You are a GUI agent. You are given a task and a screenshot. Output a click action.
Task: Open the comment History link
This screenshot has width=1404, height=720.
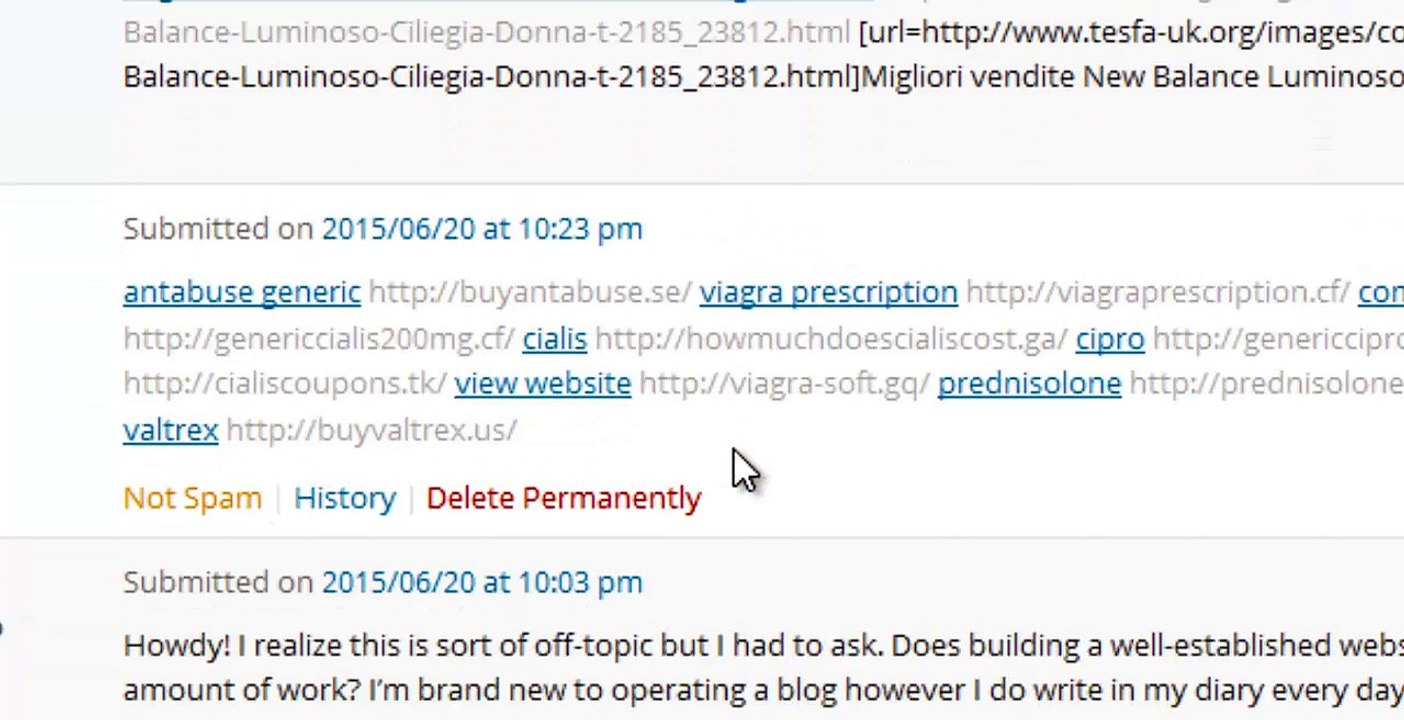(344, 498)
